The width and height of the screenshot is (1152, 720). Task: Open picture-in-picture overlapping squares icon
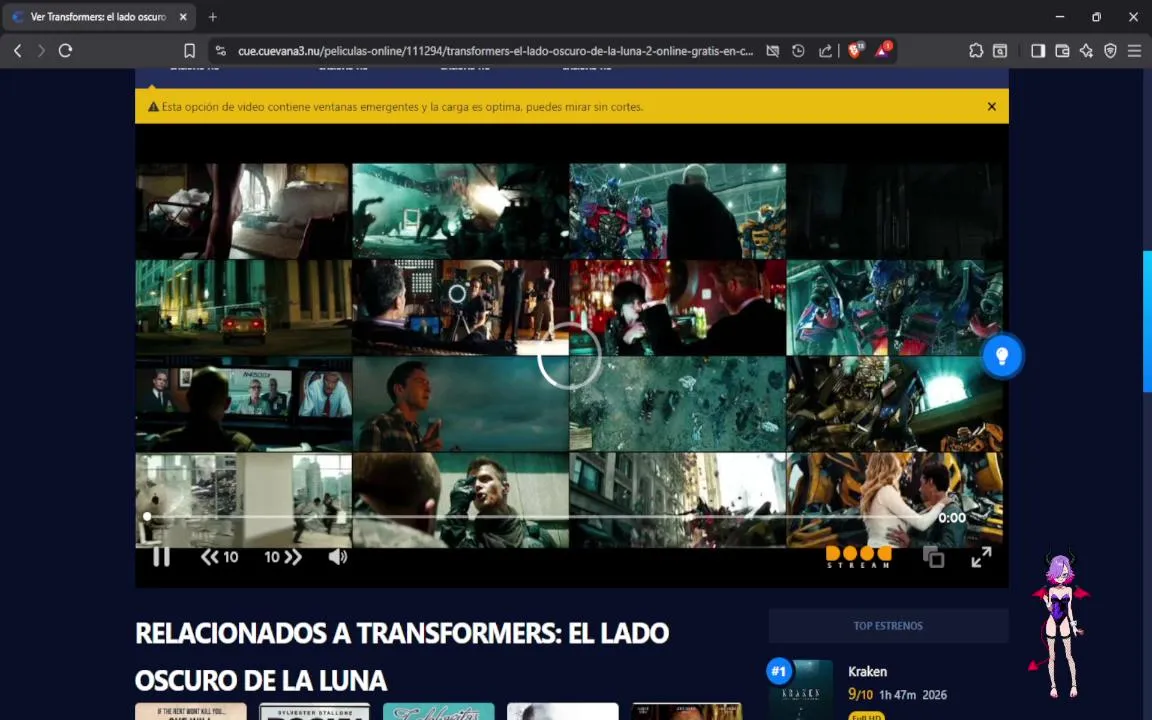[934, 557]
